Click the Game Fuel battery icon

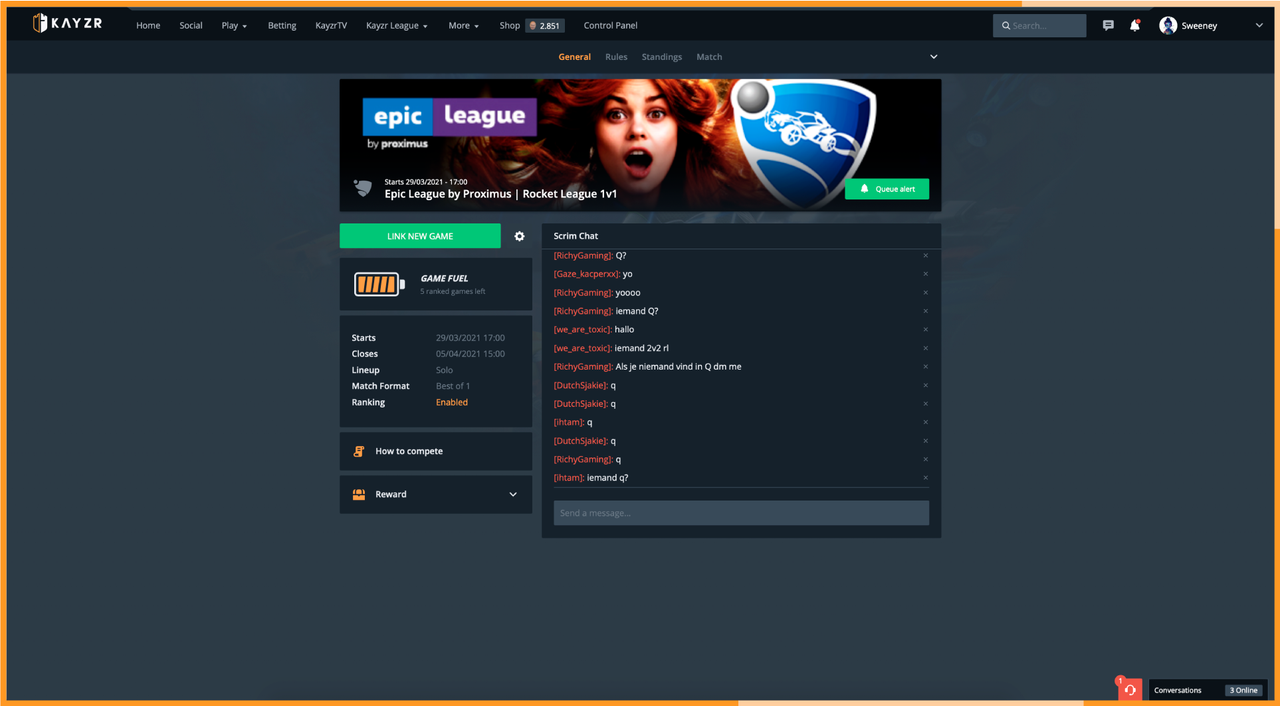379,284
